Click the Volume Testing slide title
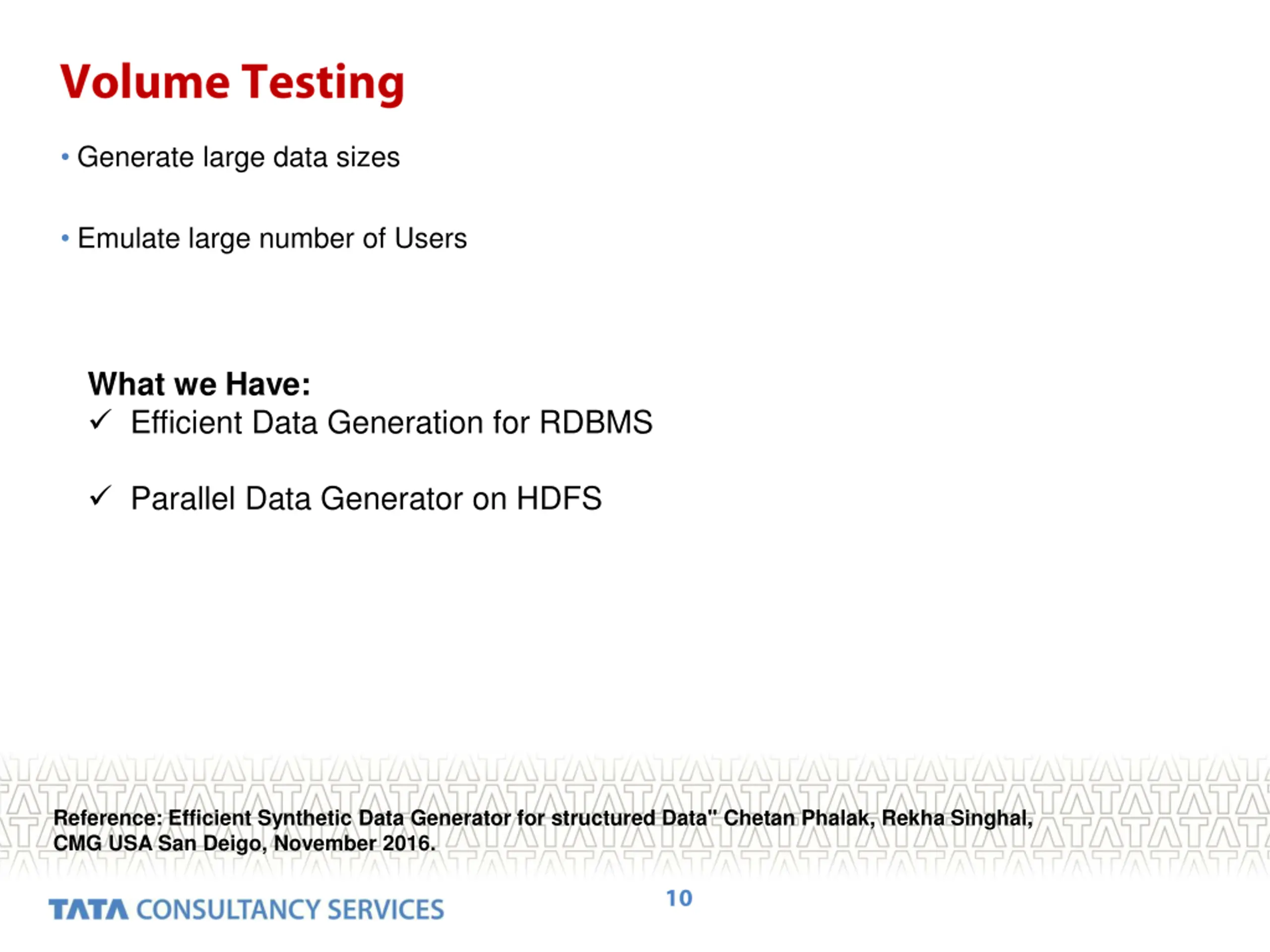1270x952 pixels. [233, 83]
